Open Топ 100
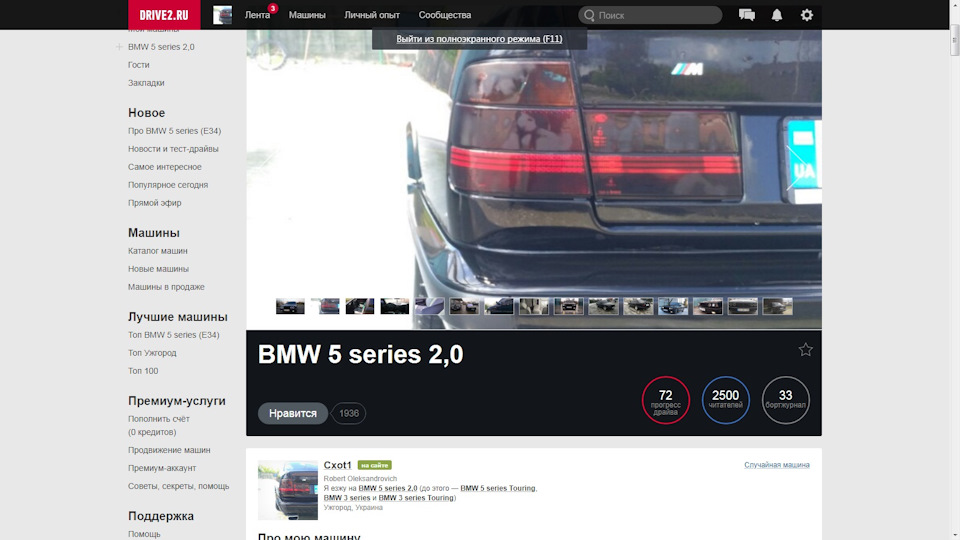 point(143,371)
